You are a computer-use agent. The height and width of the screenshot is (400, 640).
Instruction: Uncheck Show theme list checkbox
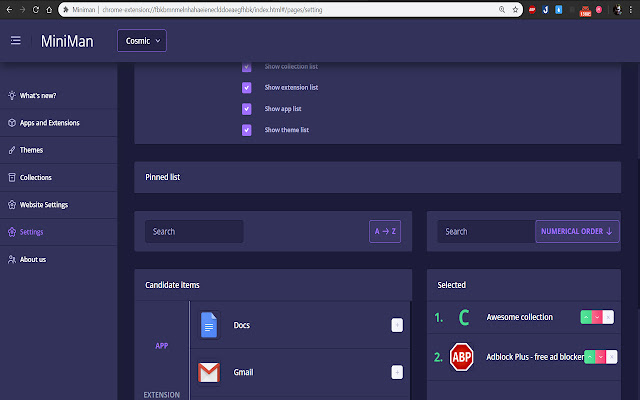(x=247, y=130)
